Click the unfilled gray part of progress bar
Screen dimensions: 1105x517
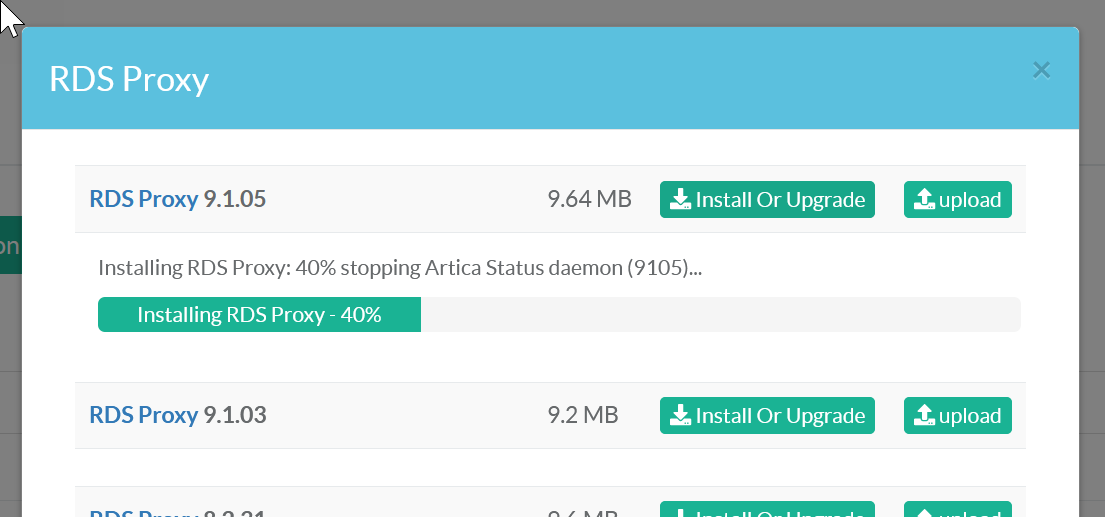(x=720, y=315)
